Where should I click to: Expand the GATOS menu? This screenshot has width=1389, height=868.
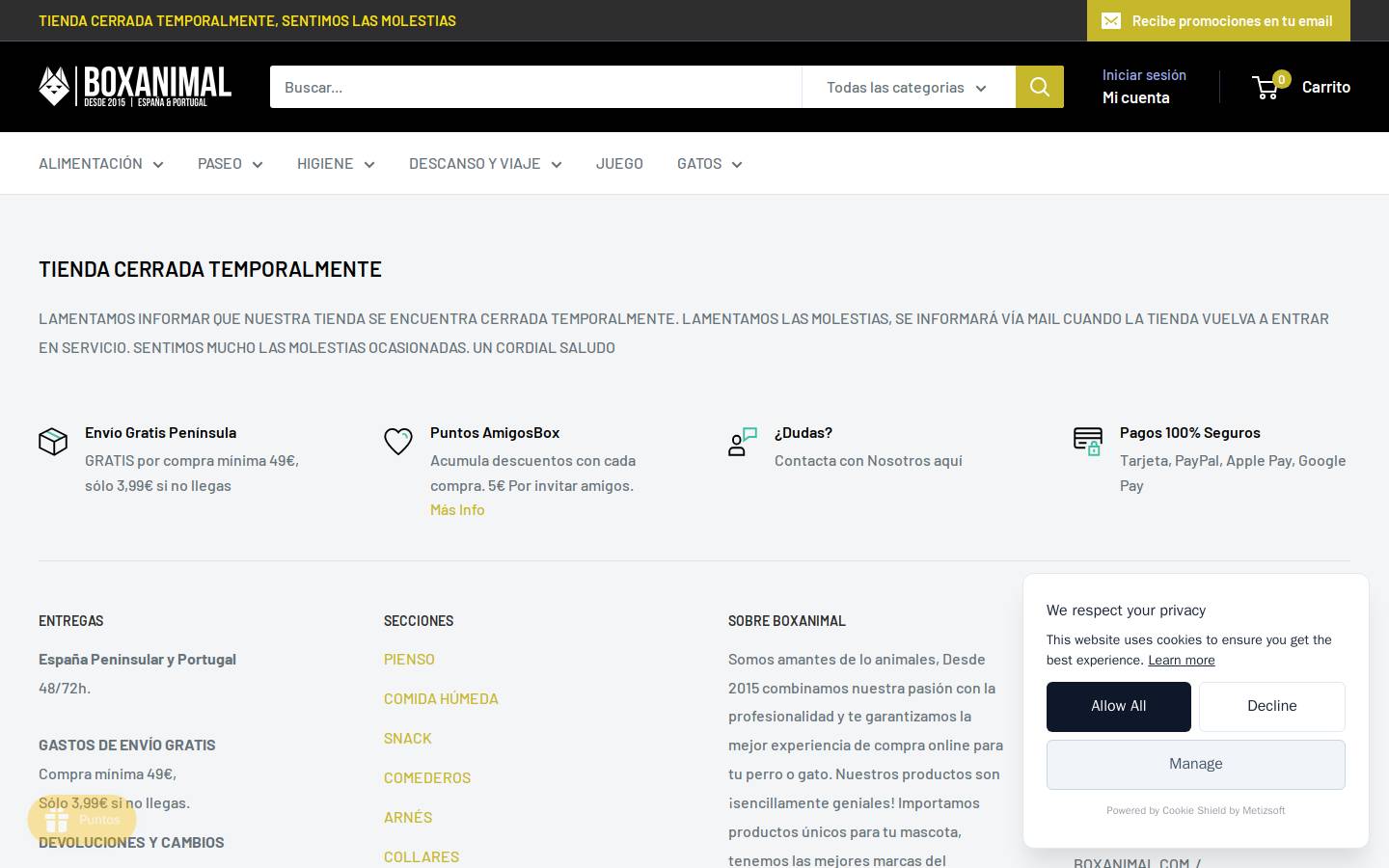[x=710, y=163]
